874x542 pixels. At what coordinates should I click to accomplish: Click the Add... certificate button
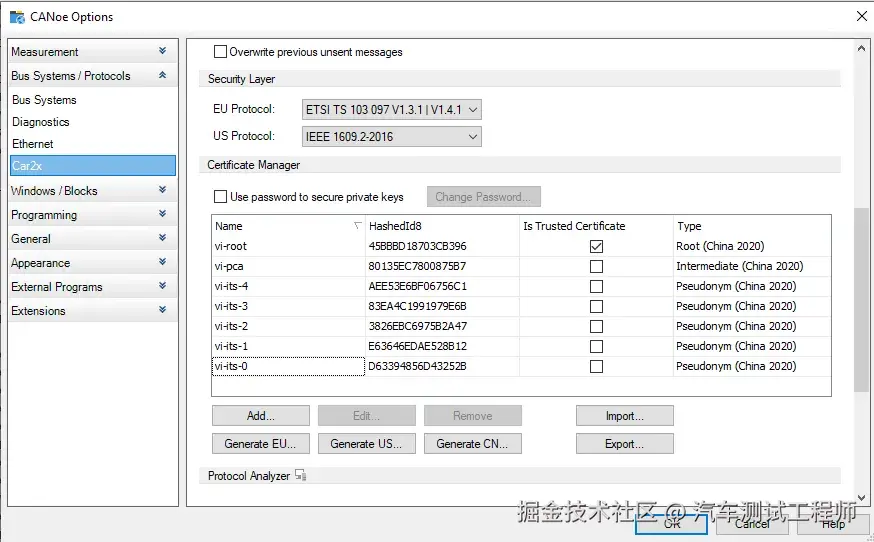coord(260,416)
